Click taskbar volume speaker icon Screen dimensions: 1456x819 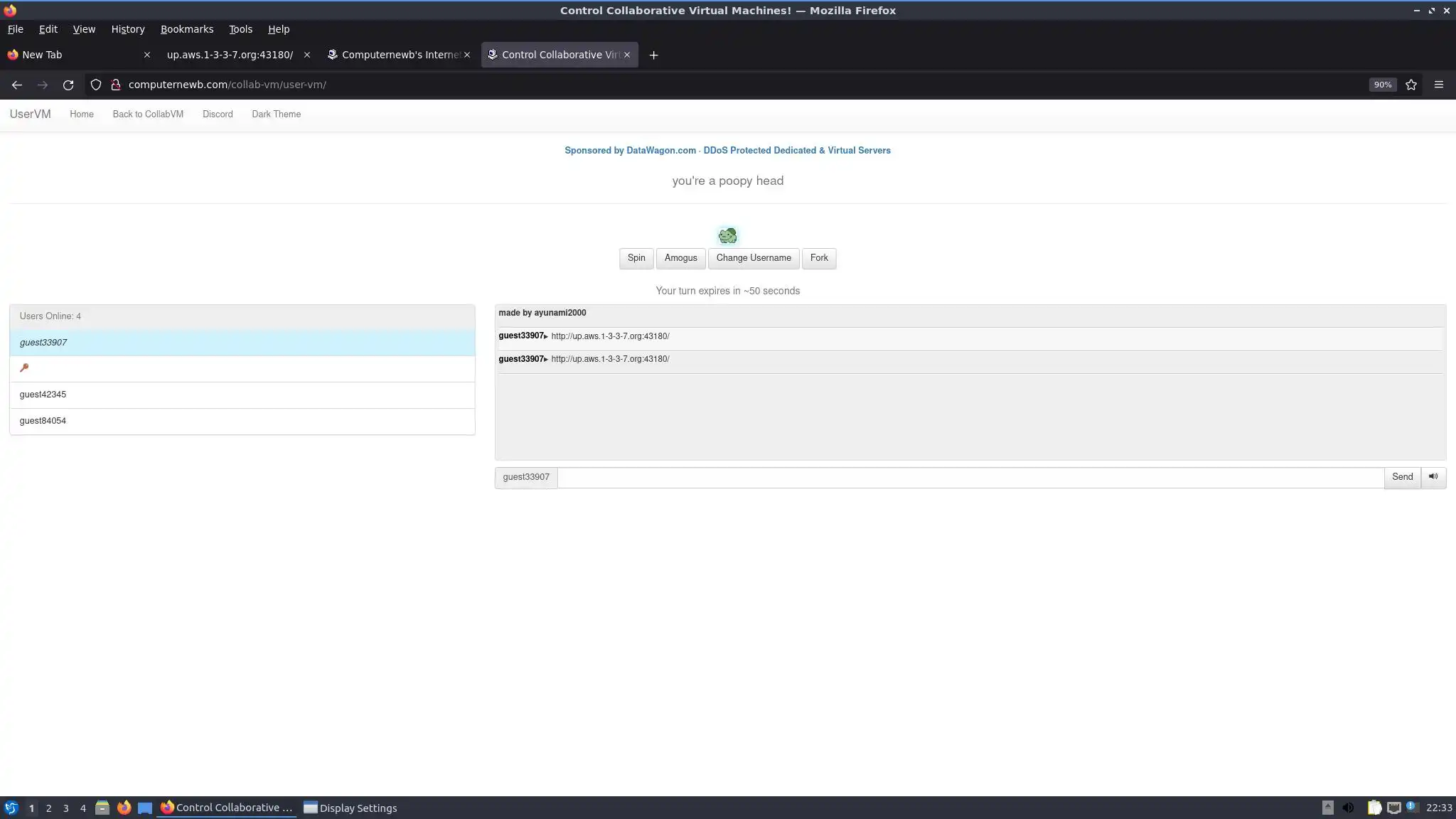click(1348, 808)
